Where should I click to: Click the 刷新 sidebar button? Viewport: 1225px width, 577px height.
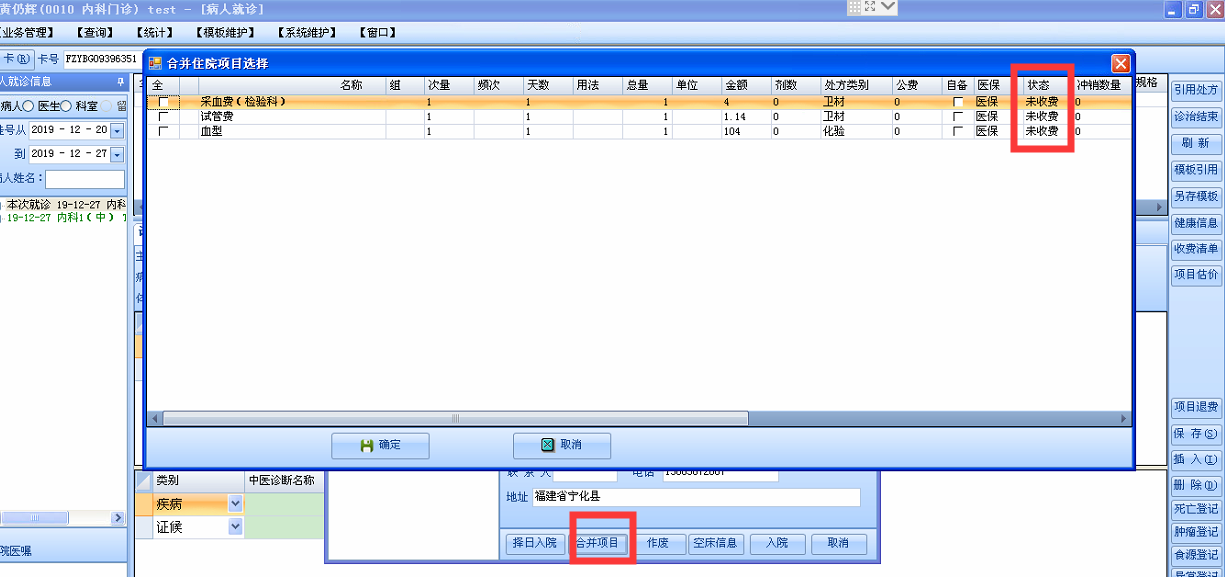[1196, 144]
